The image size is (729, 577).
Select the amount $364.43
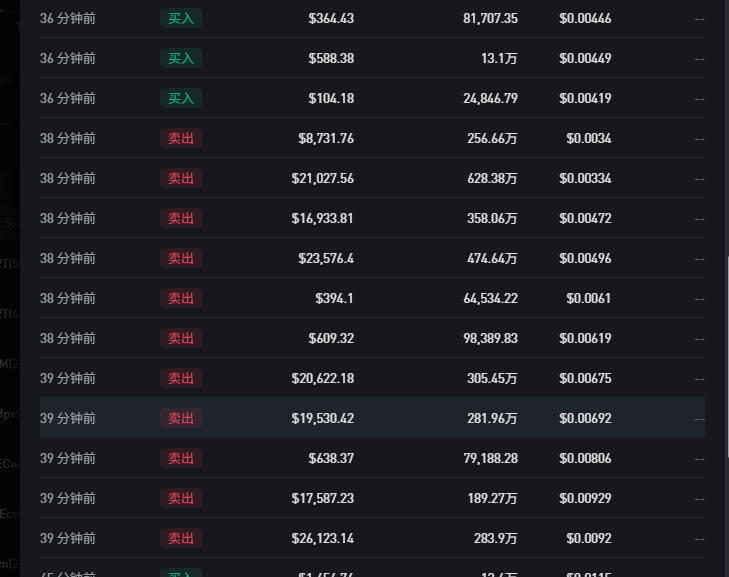point(331,18)
